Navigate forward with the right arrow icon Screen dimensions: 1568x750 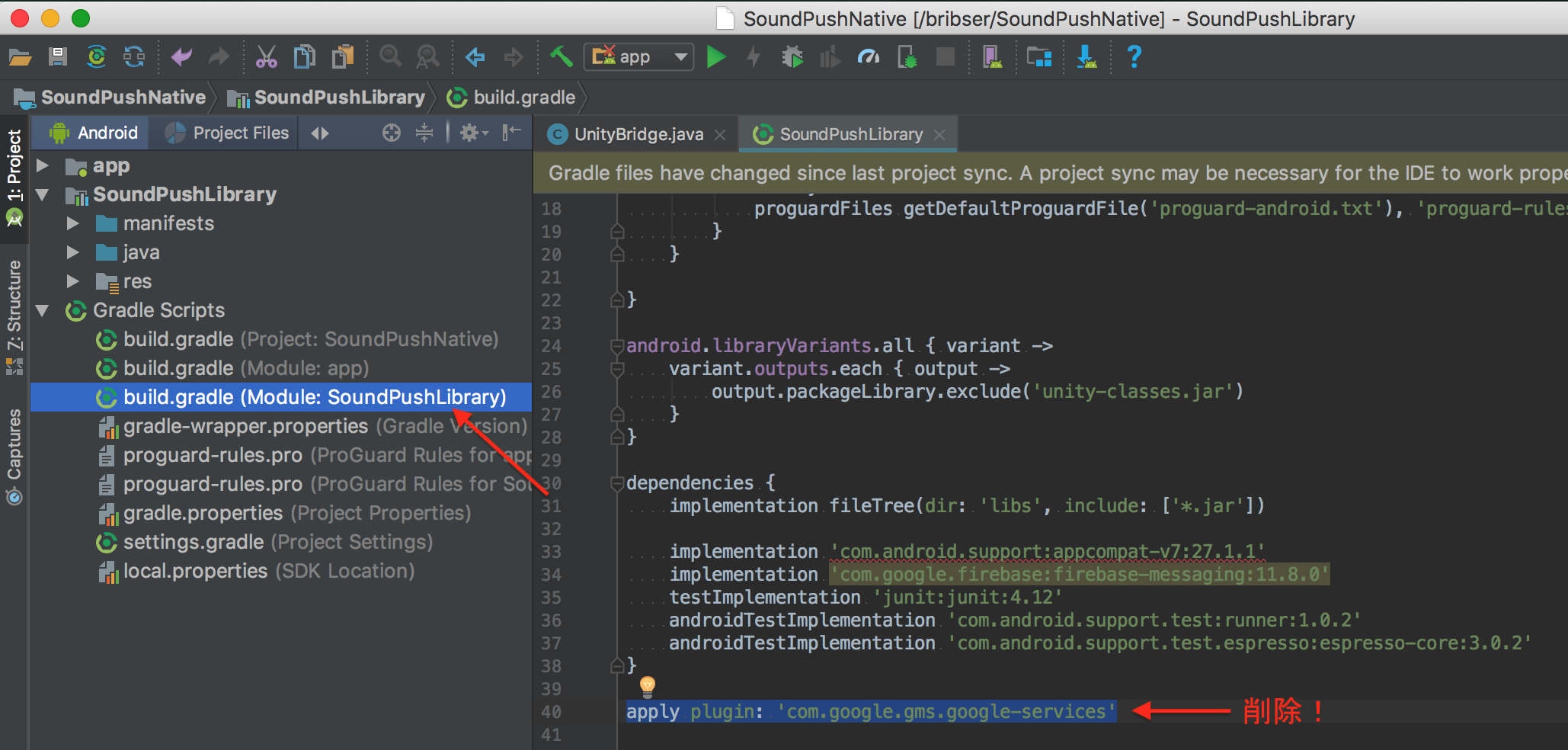514,57
